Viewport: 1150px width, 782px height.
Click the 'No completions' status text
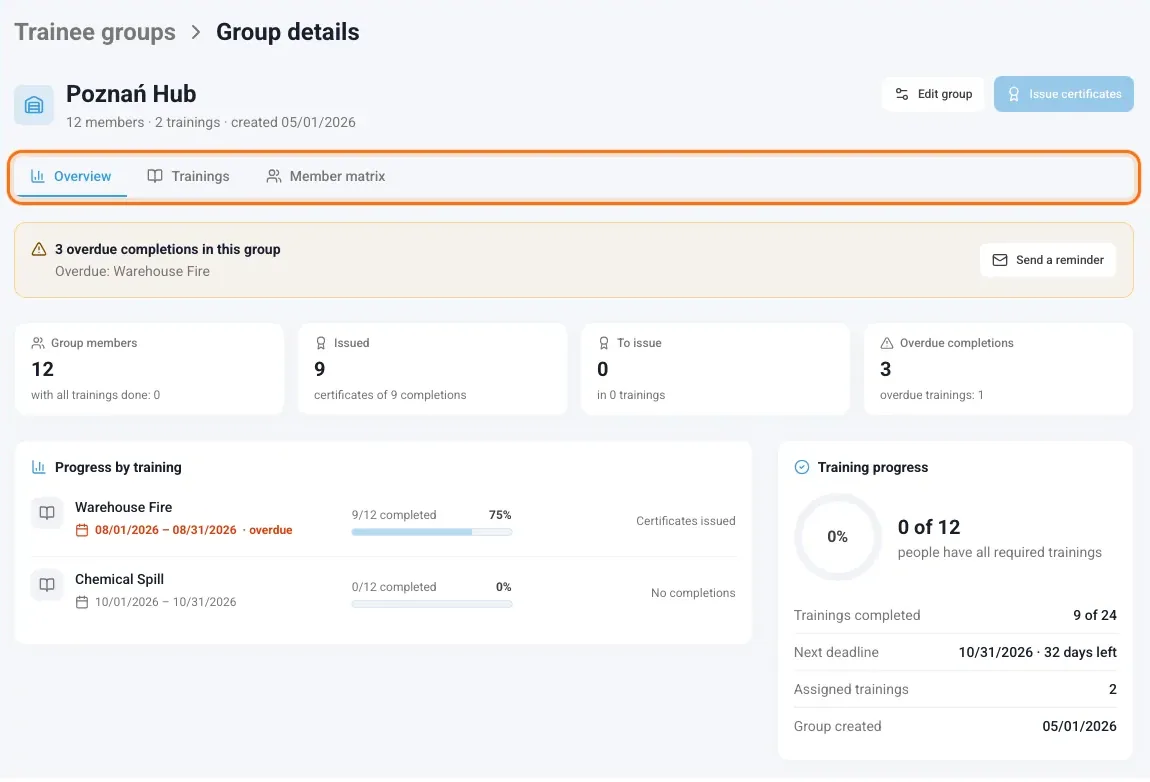point(693,593)
